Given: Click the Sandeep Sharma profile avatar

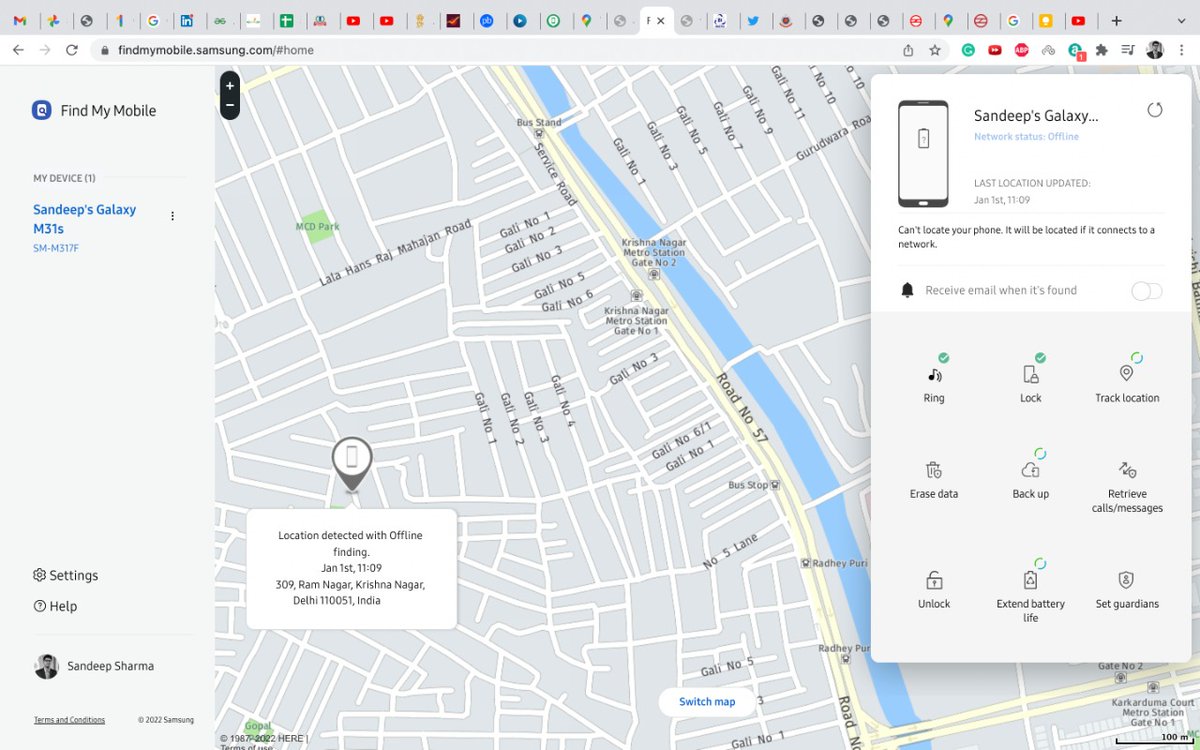Looking at the screenshot, I should coord(46,666).
